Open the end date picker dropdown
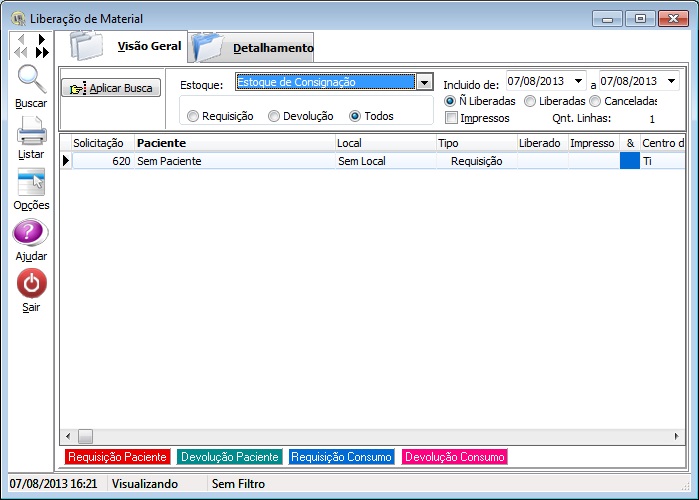 pyautogui.click(x=671, y=81)
